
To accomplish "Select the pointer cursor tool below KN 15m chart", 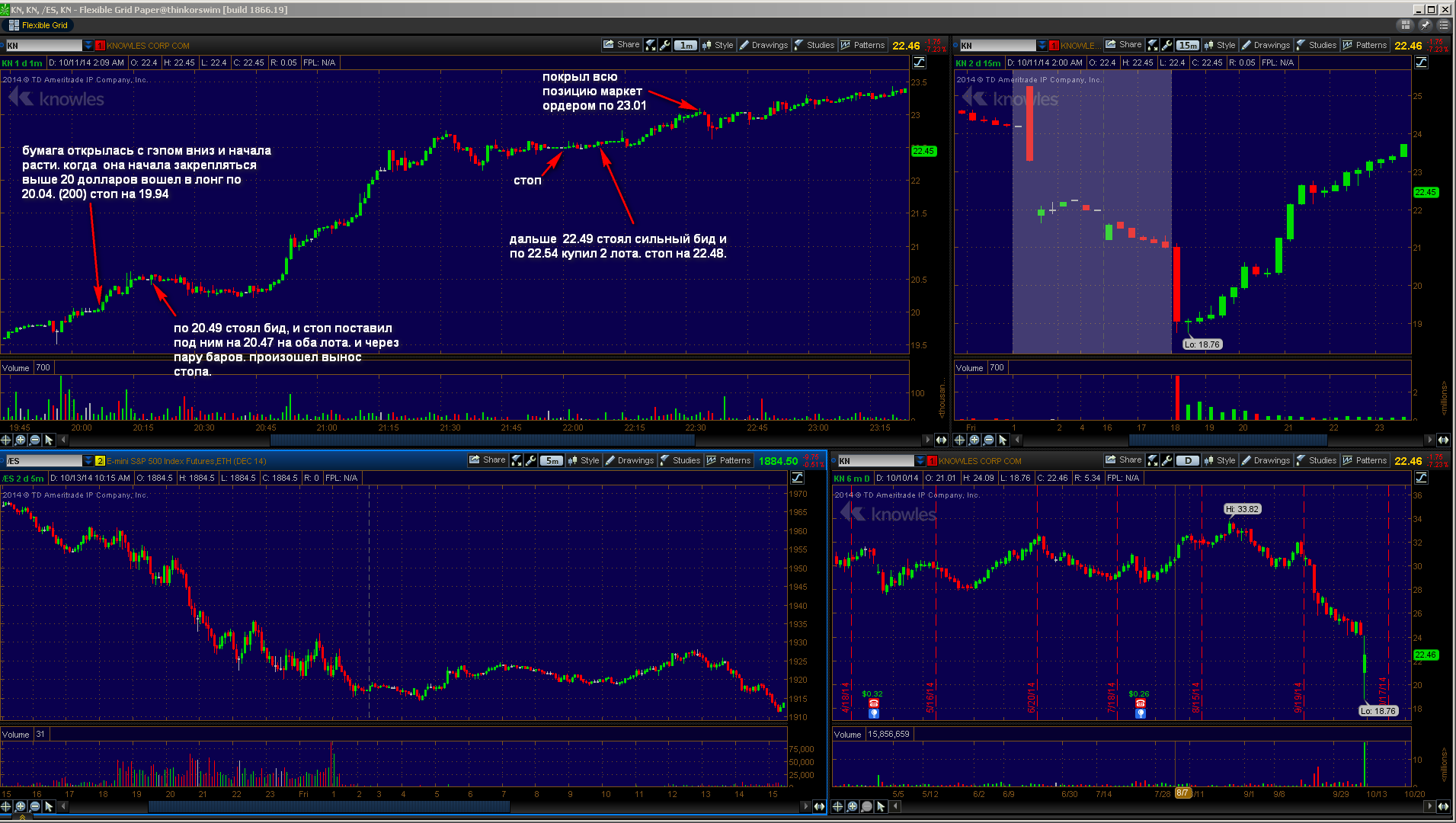I will (1003, 440).
